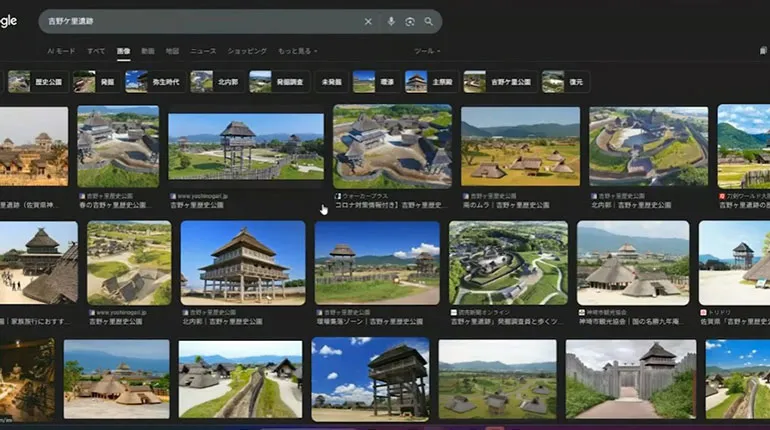Filter results by the 発掘調査 chip
Image resolution: width=770 pixels, height=430 pixels.
click(x=279, y=82)
